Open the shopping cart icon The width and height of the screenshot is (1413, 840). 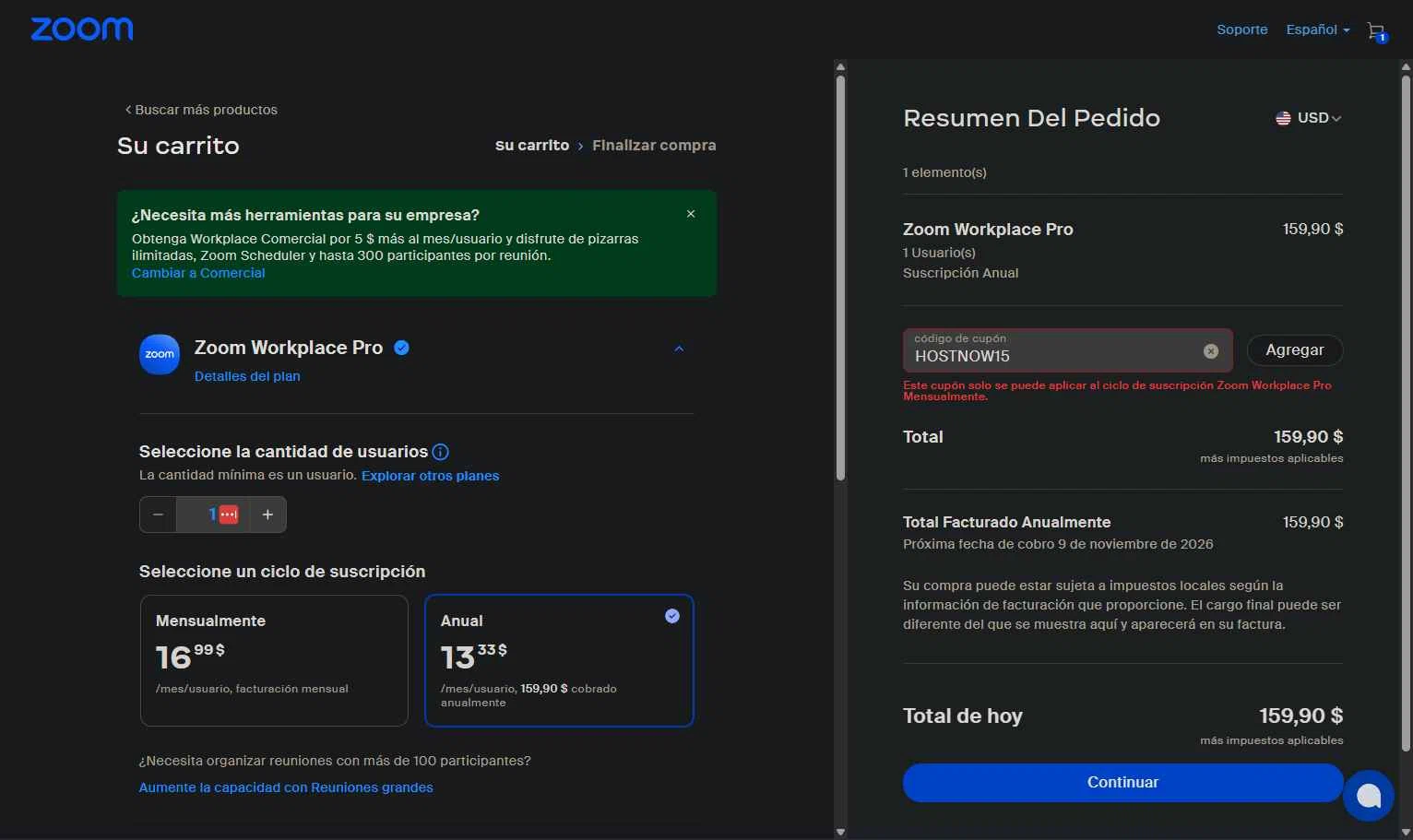(x=1376, y=31)
